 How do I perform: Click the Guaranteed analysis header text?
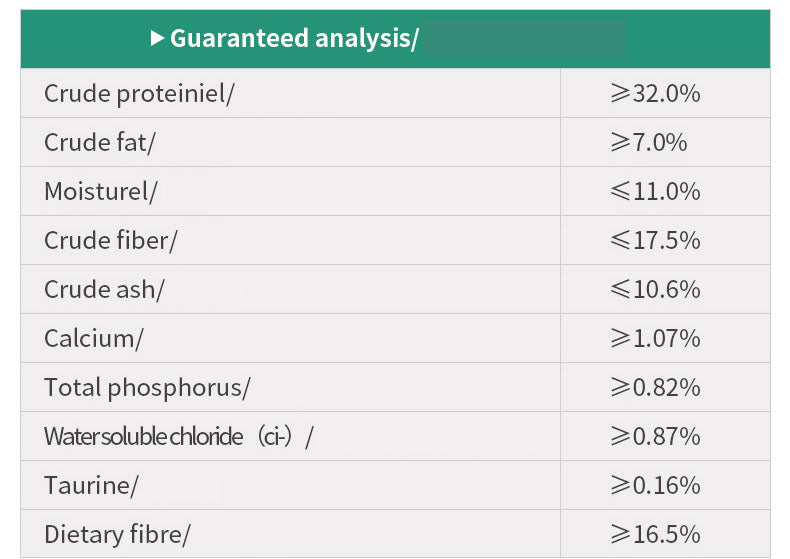[x=294, y=39]
